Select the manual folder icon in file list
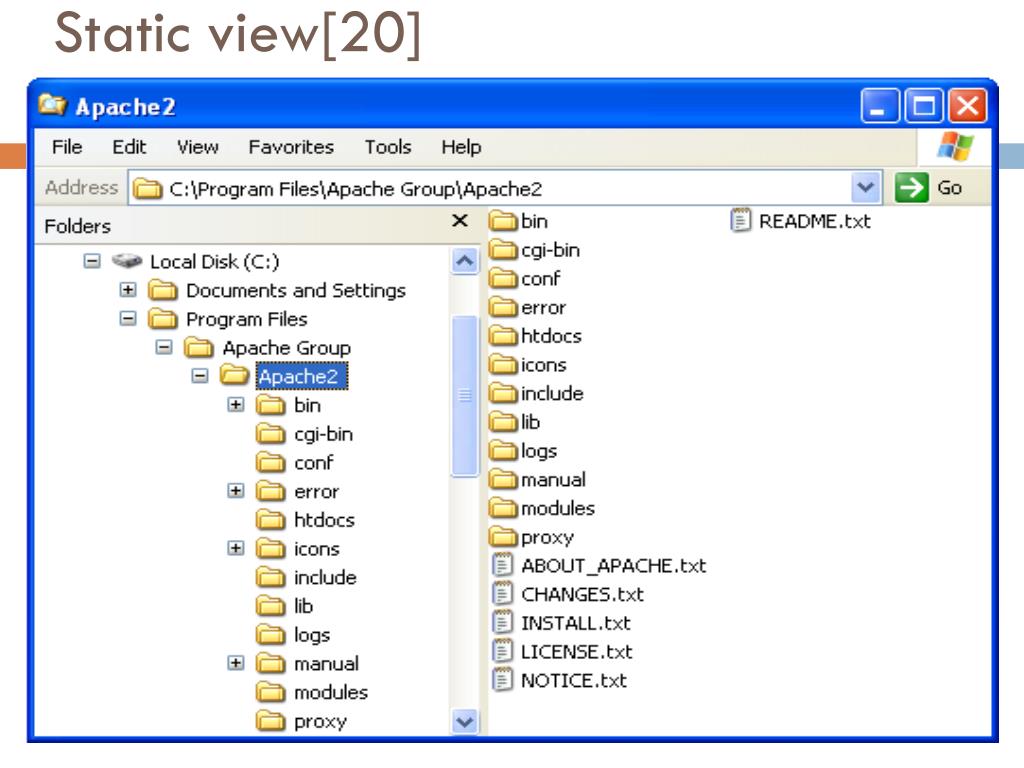This screenshot has height=768, width=1024. (504, 480)
